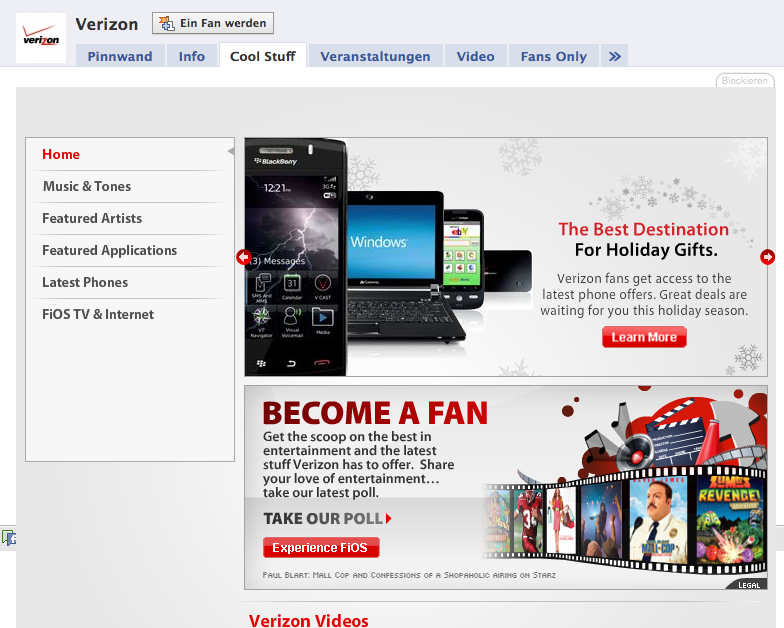Click the Blockieren link
Screen dimensions: 784x628
click(x=744, y=80)
